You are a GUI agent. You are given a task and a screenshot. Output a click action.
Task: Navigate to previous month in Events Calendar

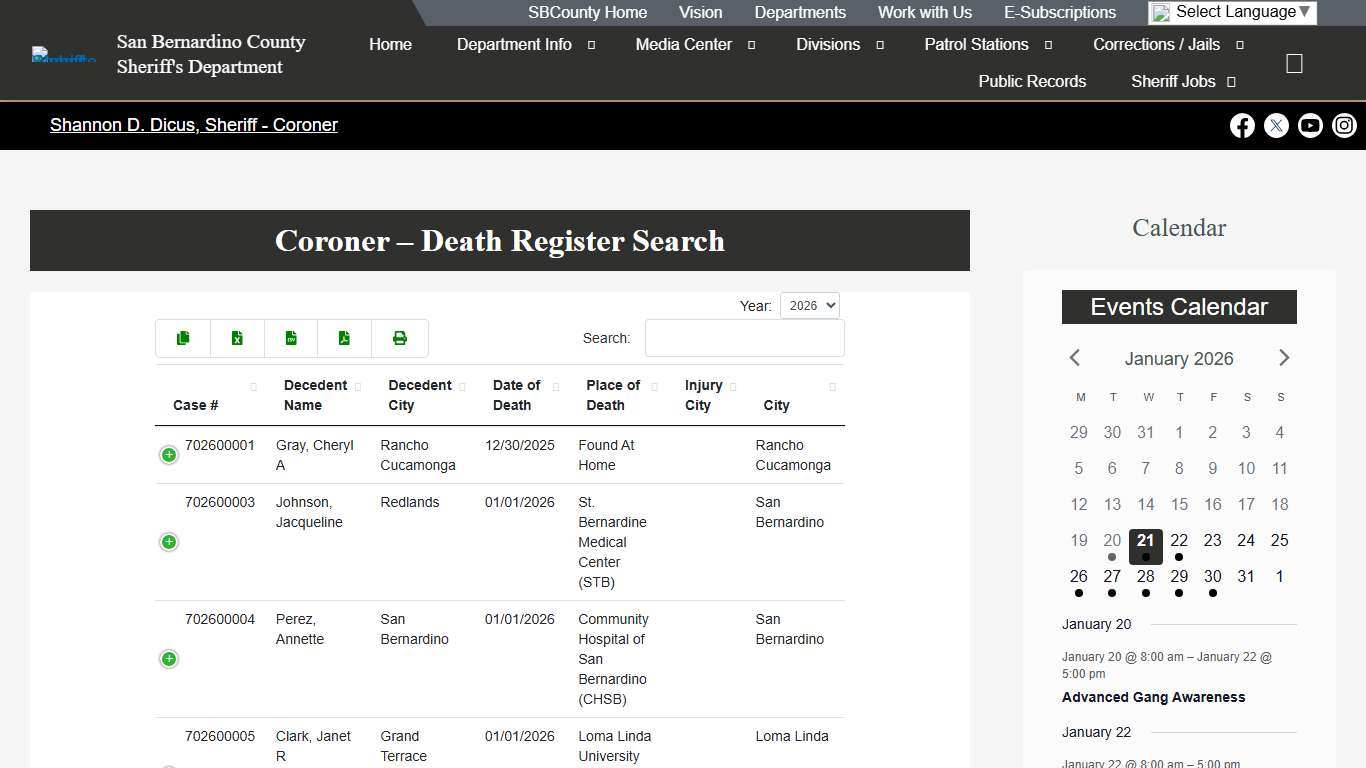tap(1074, 357)
